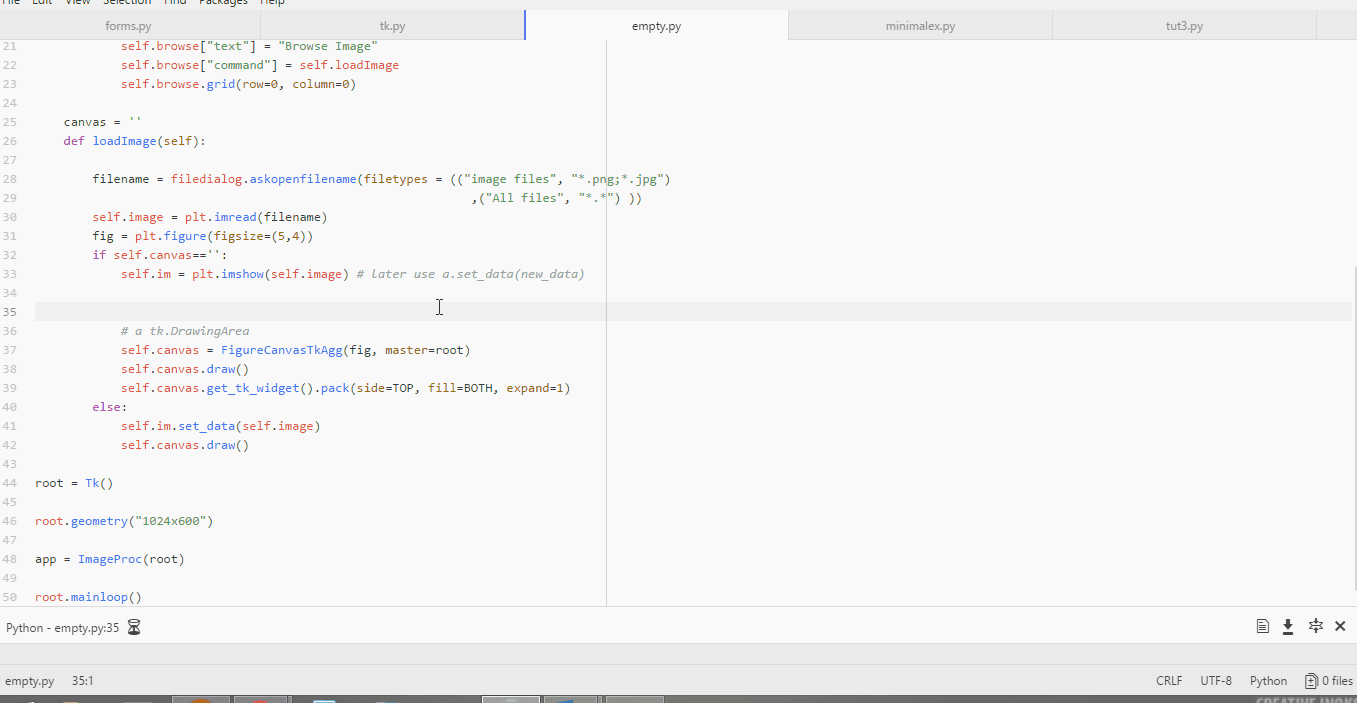
Task: Click the document icon in output panel
Action: tap(1263, 626)
